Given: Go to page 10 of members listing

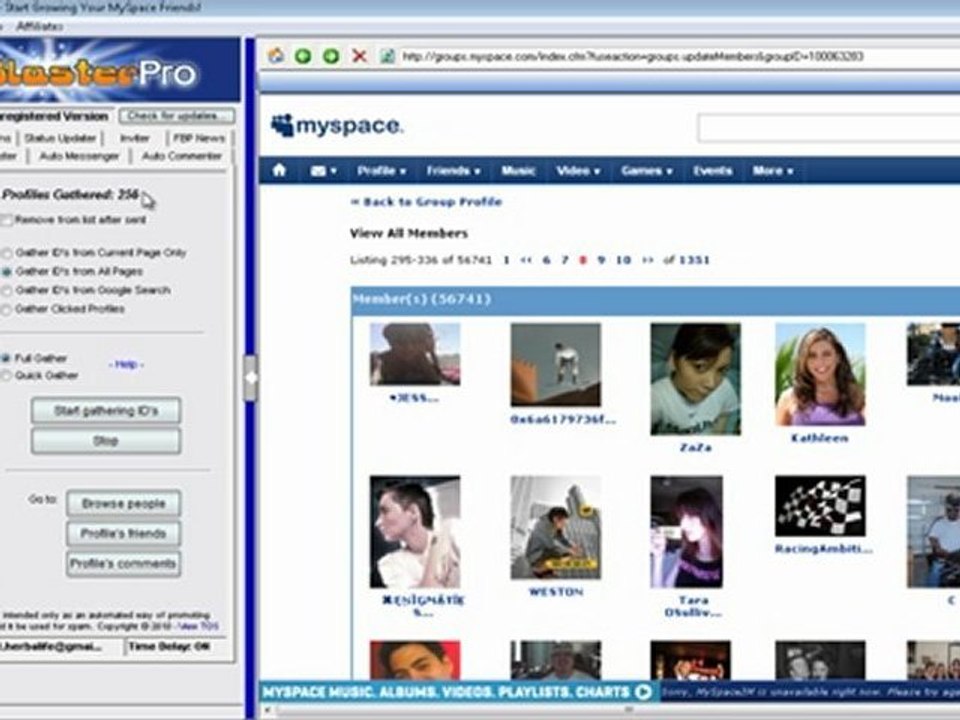Looking at the screenshot, I should (623, 260).
